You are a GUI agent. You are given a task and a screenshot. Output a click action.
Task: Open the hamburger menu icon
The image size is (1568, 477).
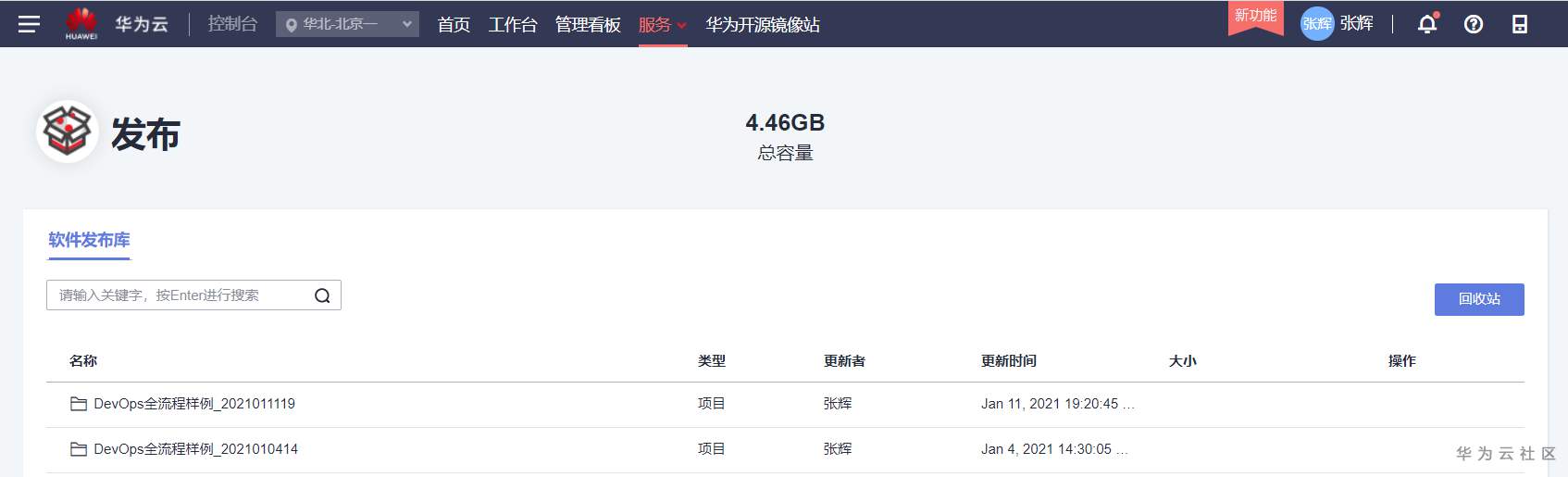(29, 24)
